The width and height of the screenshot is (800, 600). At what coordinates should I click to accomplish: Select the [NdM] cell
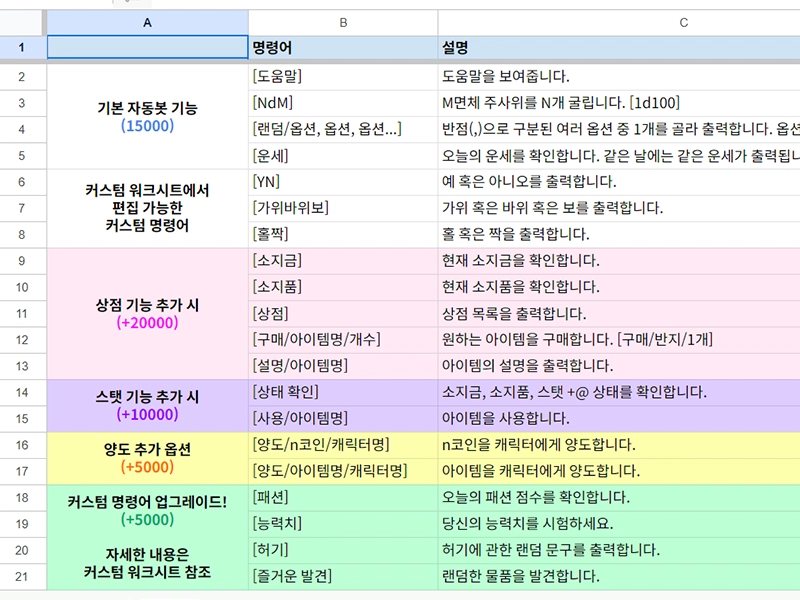[x=343, y=102]
